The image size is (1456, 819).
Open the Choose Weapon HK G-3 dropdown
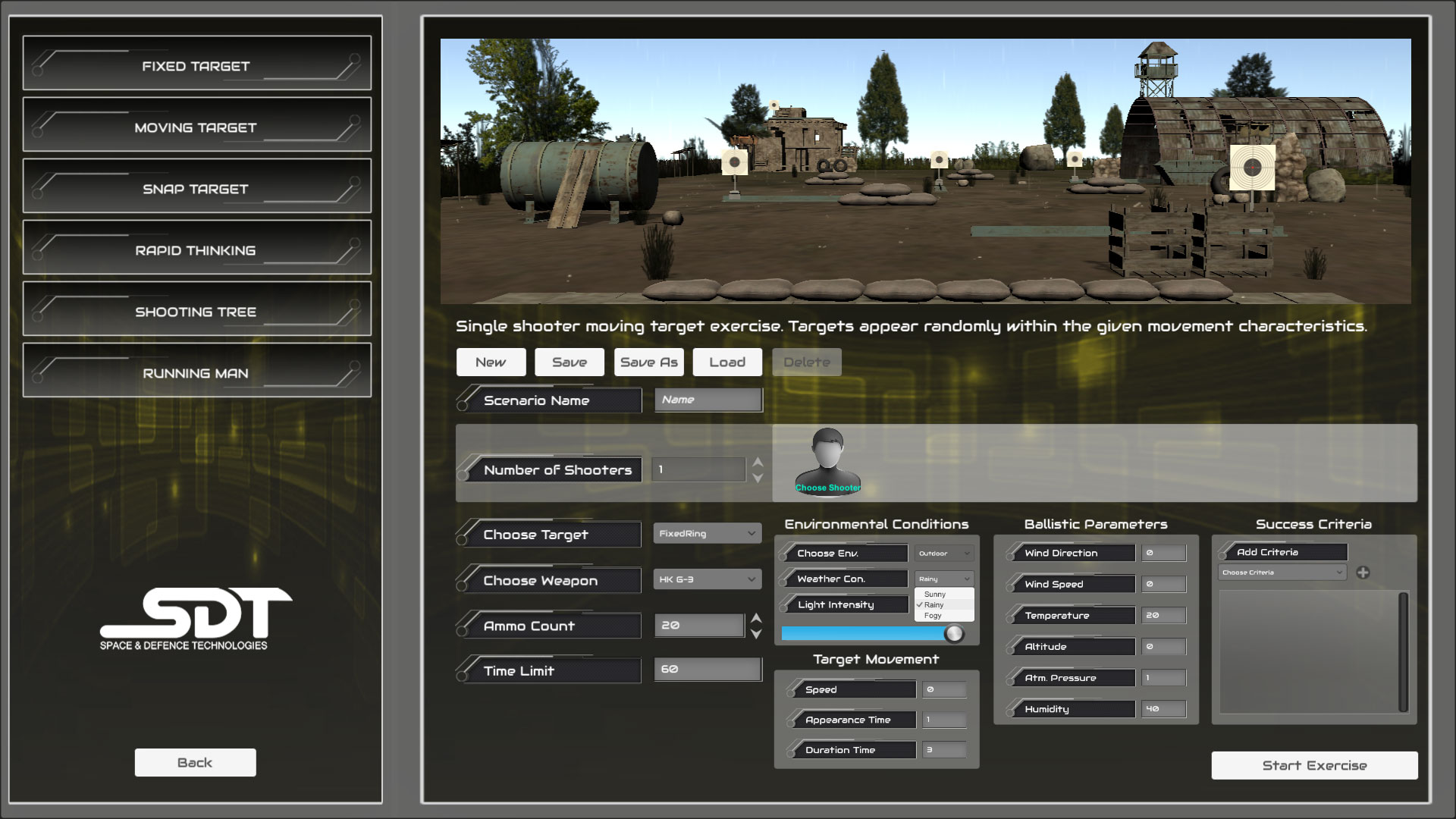coord(707,579)
